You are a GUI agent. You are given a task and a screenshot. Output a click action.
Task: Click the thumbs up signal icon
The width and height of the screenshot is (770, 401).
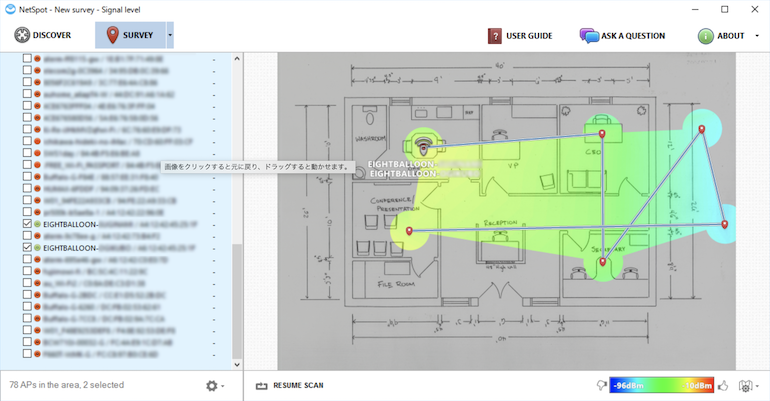pos(722,385)
